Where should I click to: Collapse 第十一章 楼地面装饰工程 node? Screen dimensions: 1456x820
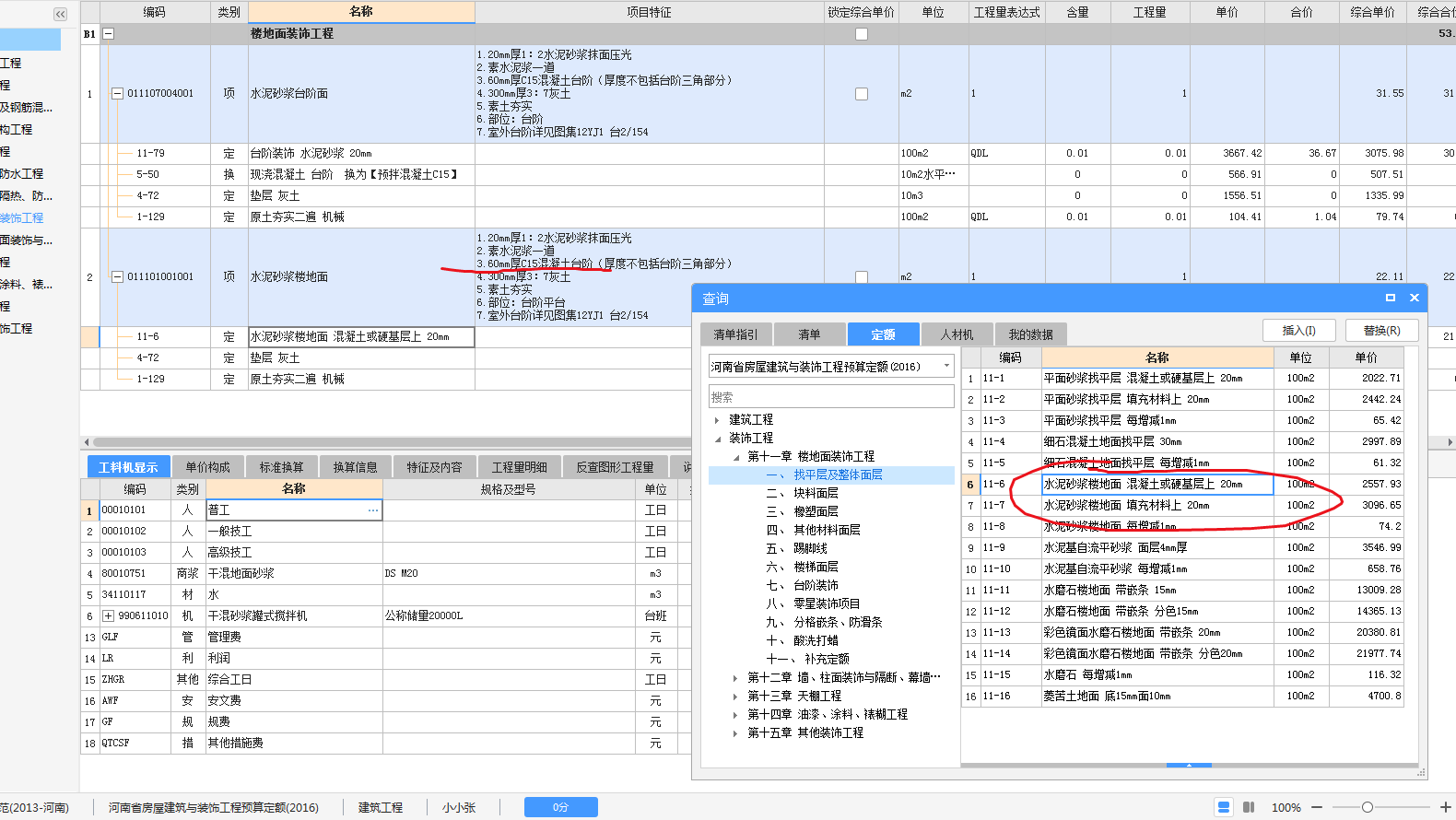(735, 457)
